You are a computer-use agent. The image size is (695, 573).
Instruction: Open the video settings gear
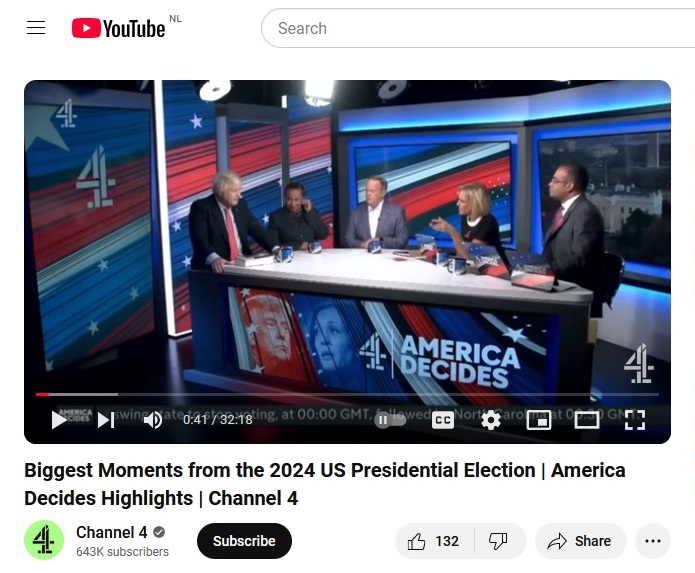[491, 420]
